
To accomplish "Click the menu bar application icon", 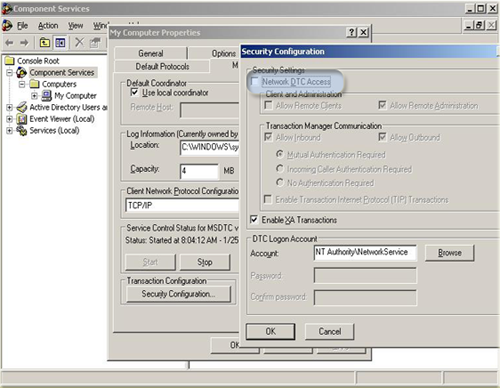I will (7, 25).
